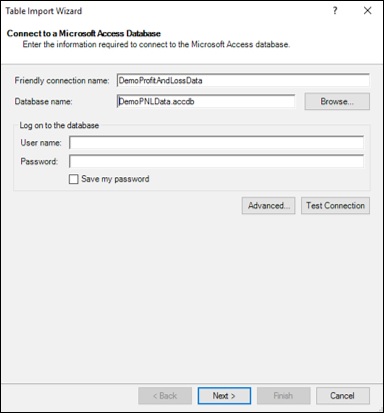Click the 'Save my password' label text
The width and height of the screenshot is (384, 413).
coord(115,179)
